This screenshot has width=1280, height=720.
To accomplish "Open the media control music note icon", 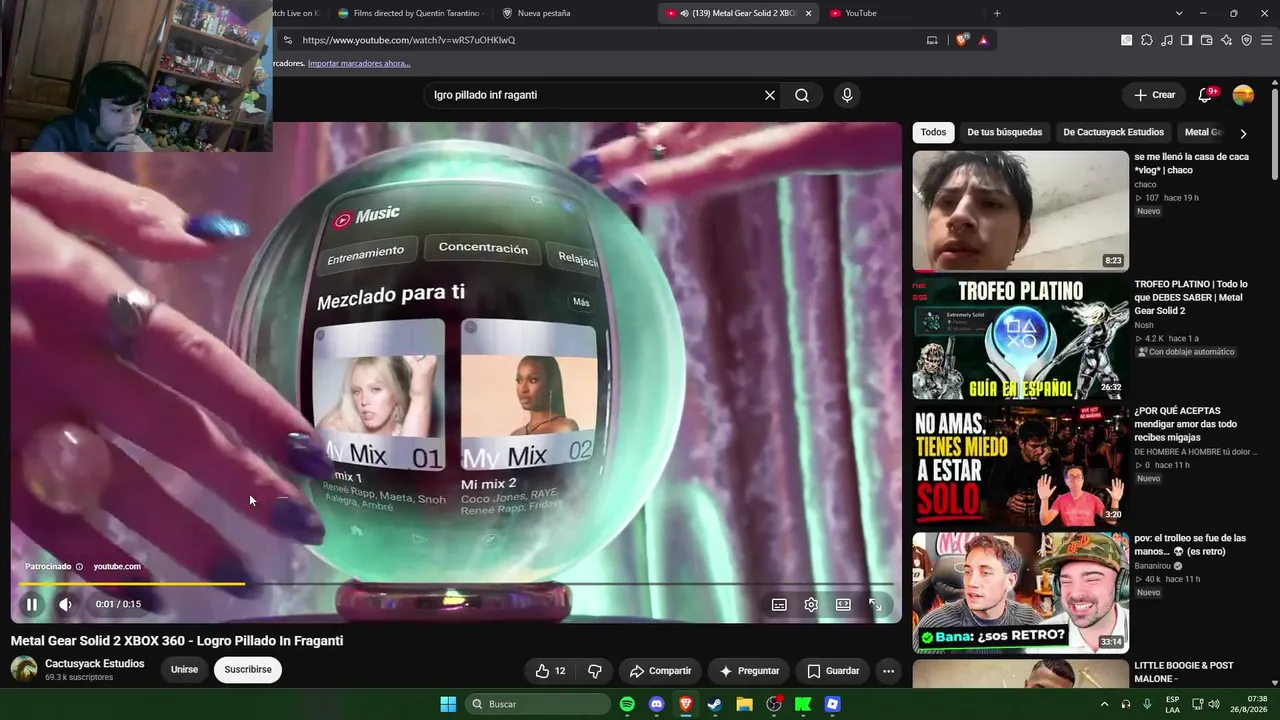I will (1167, 40).
